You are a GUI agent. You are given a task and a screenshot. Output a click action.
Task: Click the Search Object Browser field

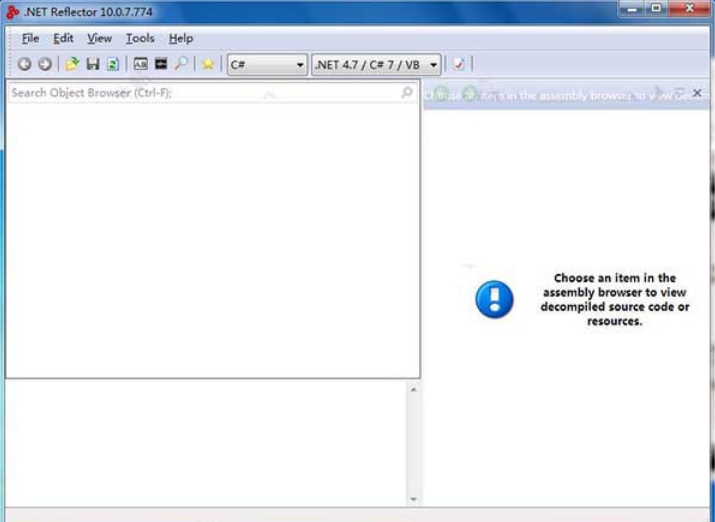[213, 93]
